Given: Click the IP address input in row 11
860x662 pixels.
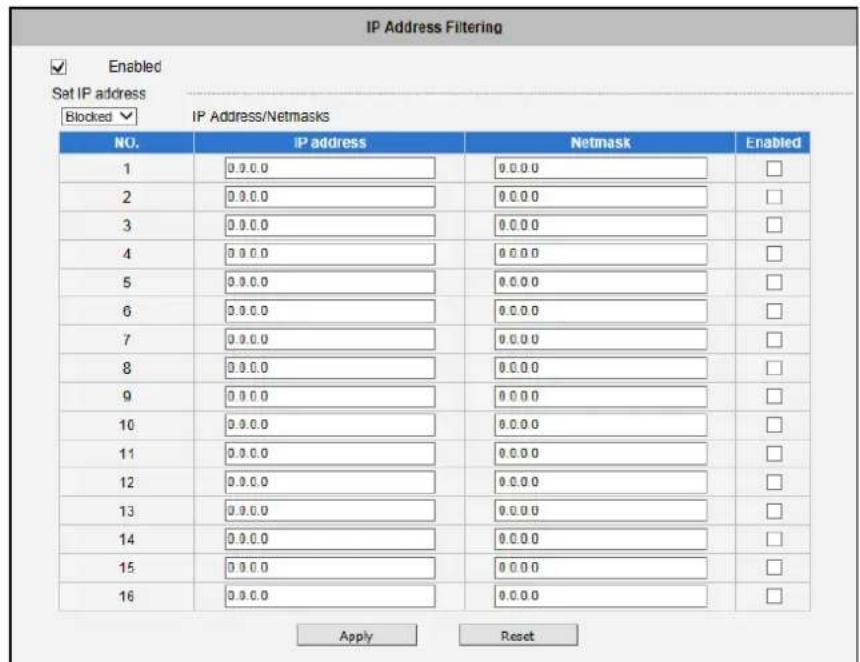Looking at the screenshot, I should 330,454.
